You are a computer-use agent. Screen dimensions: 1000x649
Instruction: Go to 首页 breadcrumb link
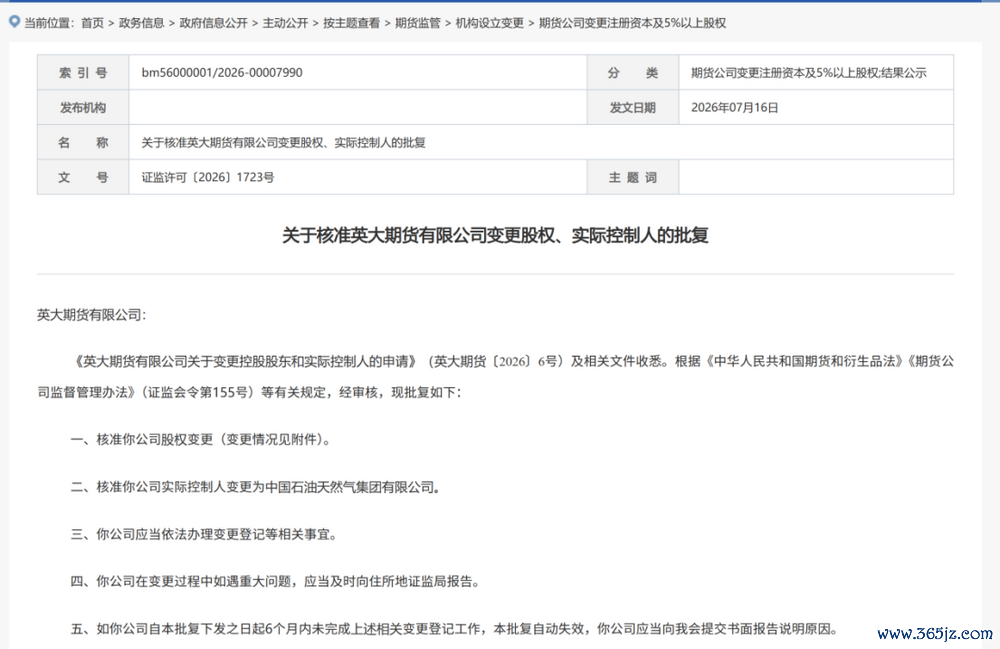92,23
